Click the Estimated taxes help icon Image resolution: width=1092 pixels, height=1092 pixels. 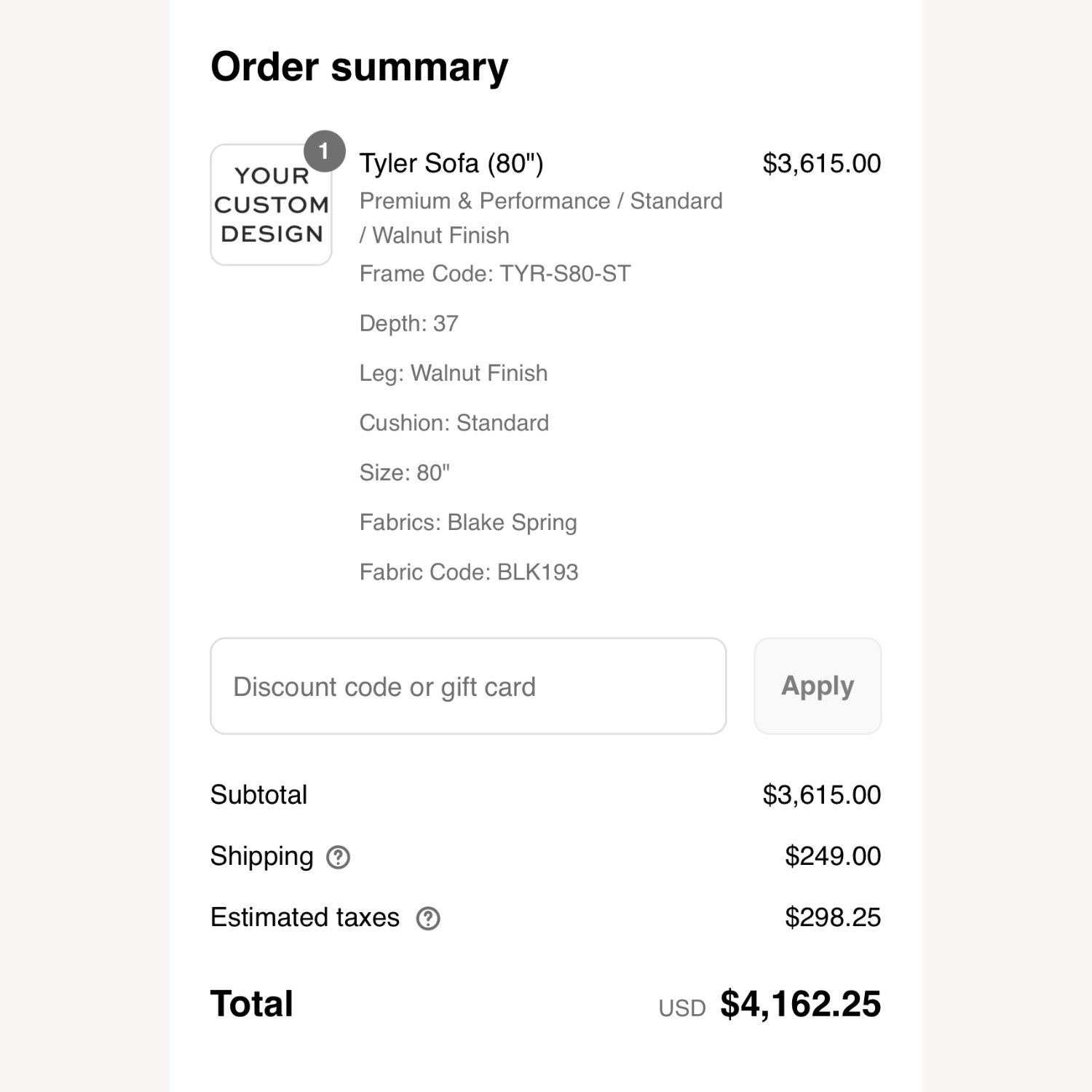coord(428,918)
